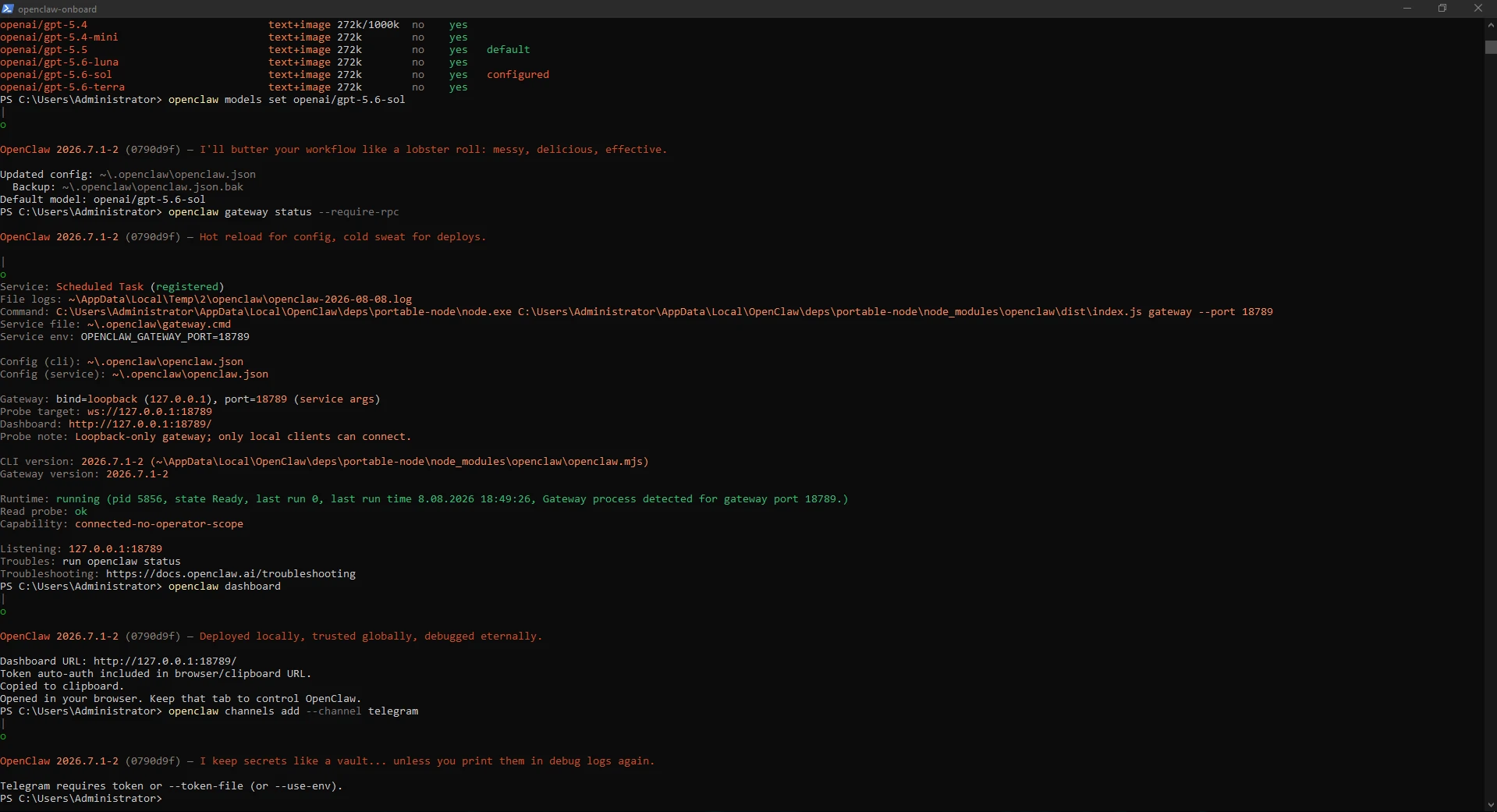Click the Dashboard http://127.0.0.1:18789/ link

coord(140,424)
